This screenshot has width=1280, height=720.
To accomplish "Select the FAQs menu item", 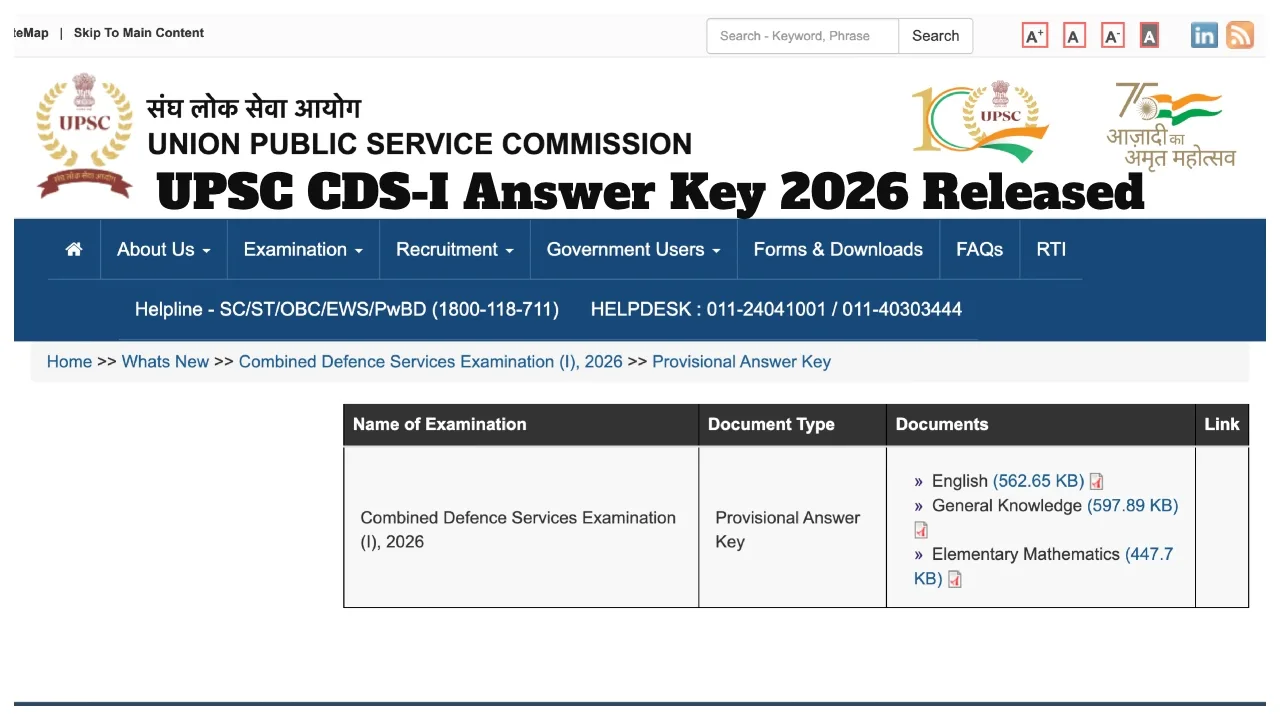I will (x=979, y=250).
